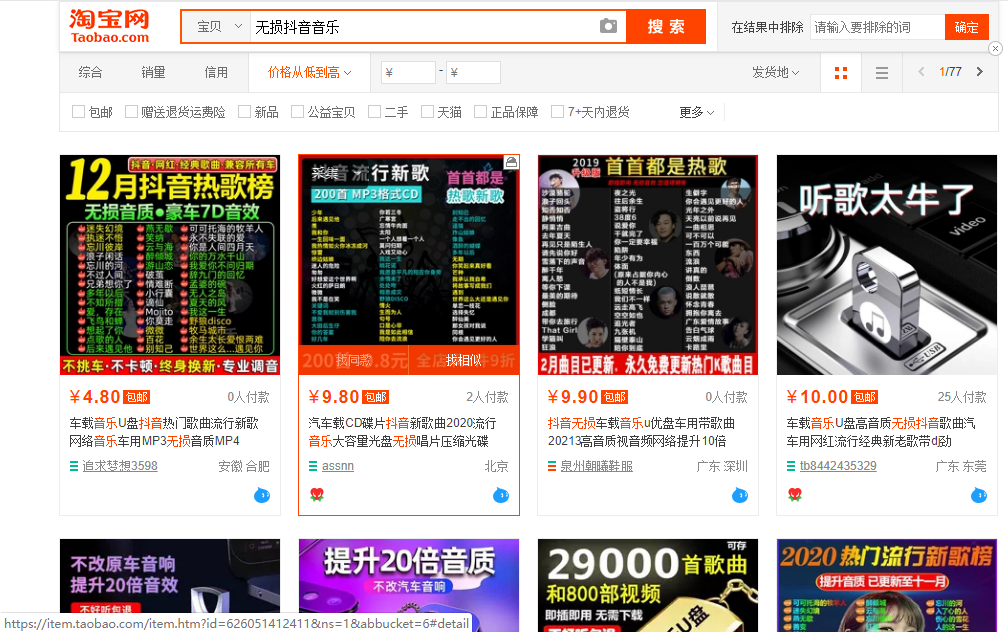Click the exclude words input field
The height and width of the screenshot is (632, 1008).
878,27
